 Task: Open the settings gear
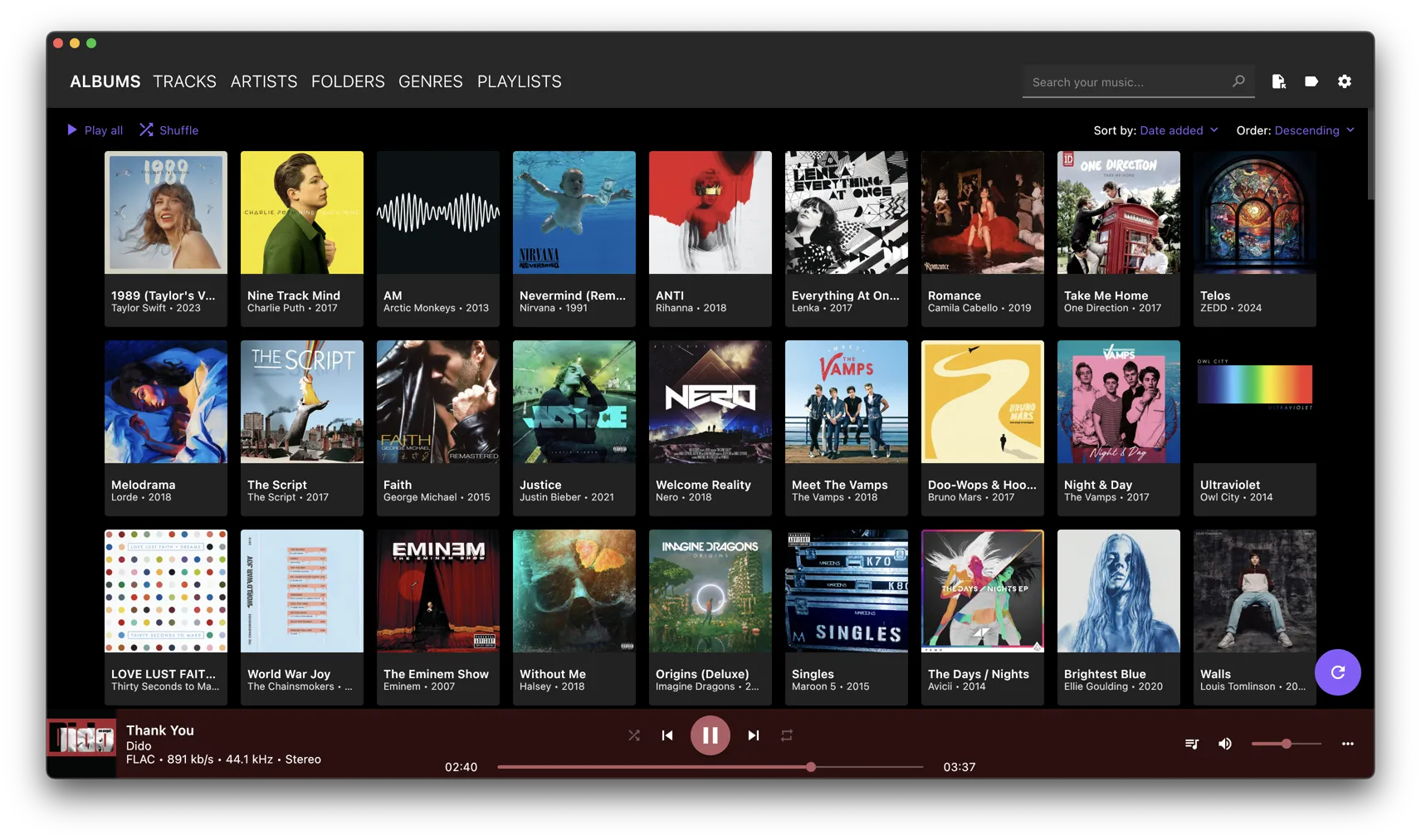(x=1345, y=81)
